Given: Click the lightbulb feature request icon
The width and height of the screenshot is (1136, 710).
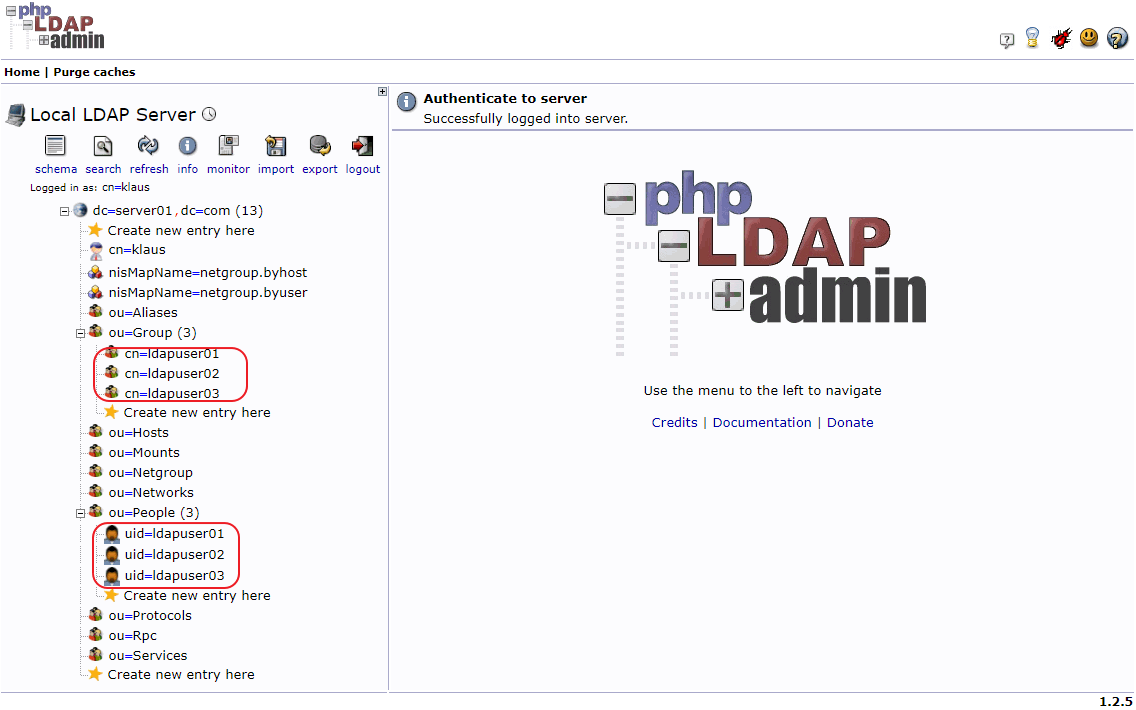Looking at the screenshot, I should pyautogui.click(x=1033, y=38).
